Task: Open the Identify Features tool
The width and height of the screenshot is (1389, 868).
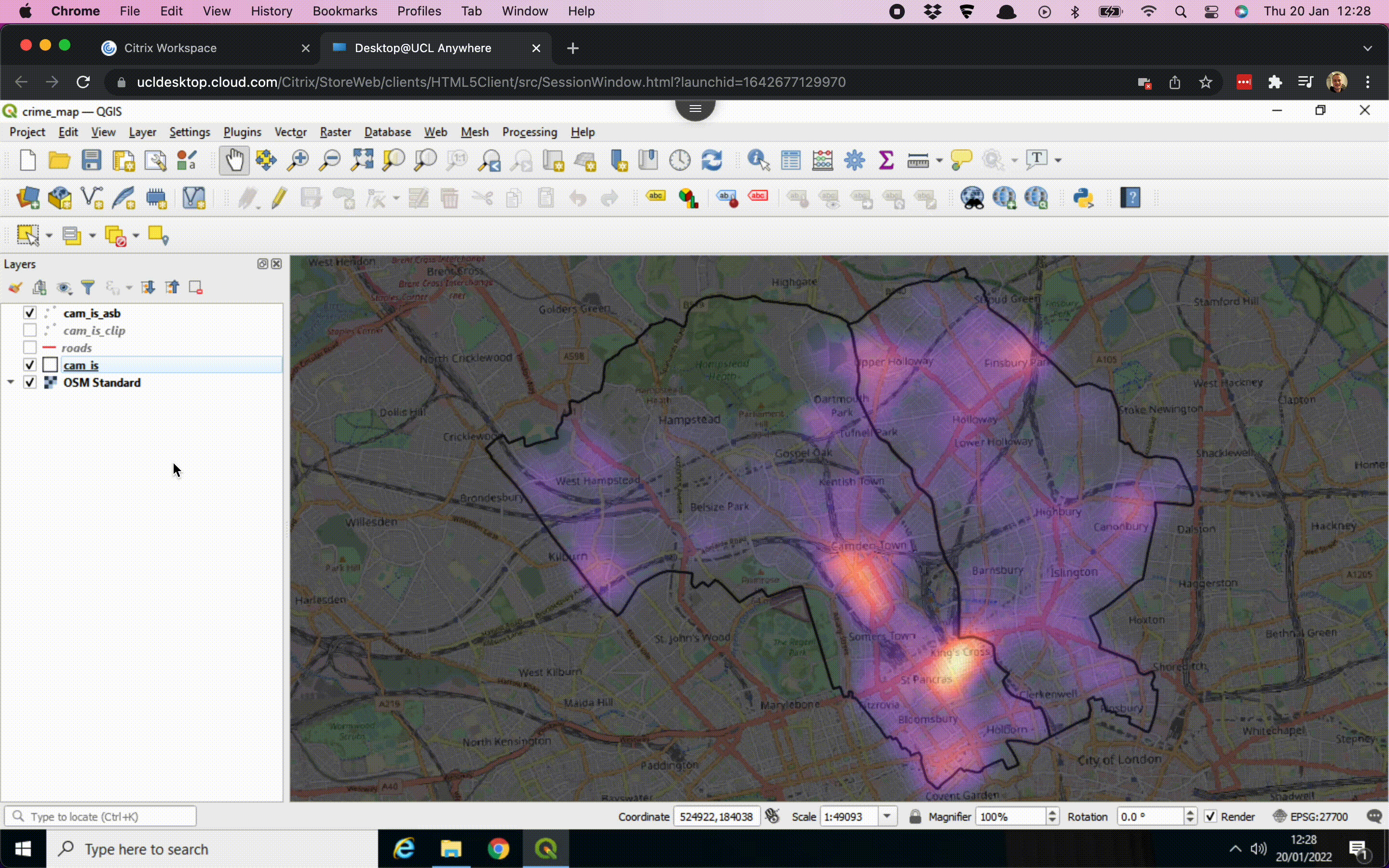Action: [756, 160]
